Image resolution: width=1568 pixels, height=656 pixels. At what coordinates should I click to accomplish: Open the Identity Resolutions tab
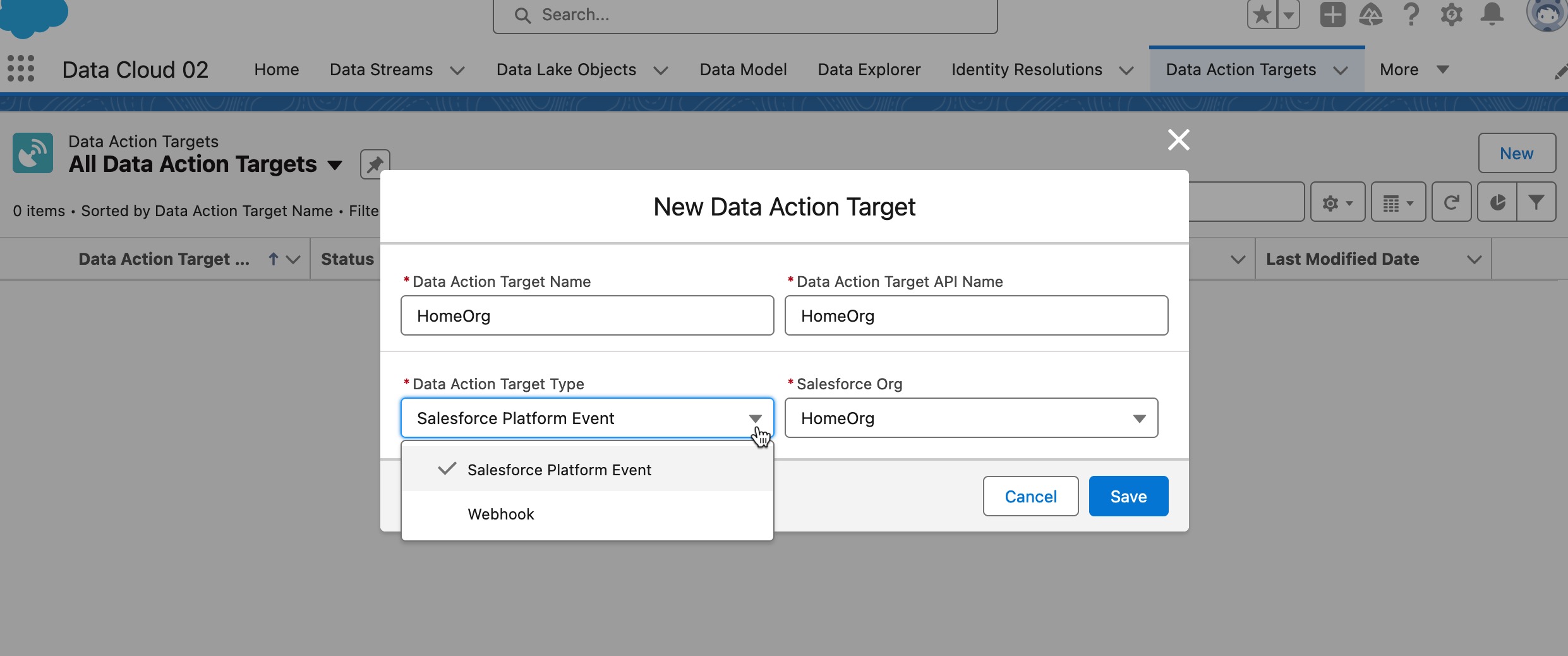(1027, 70)
